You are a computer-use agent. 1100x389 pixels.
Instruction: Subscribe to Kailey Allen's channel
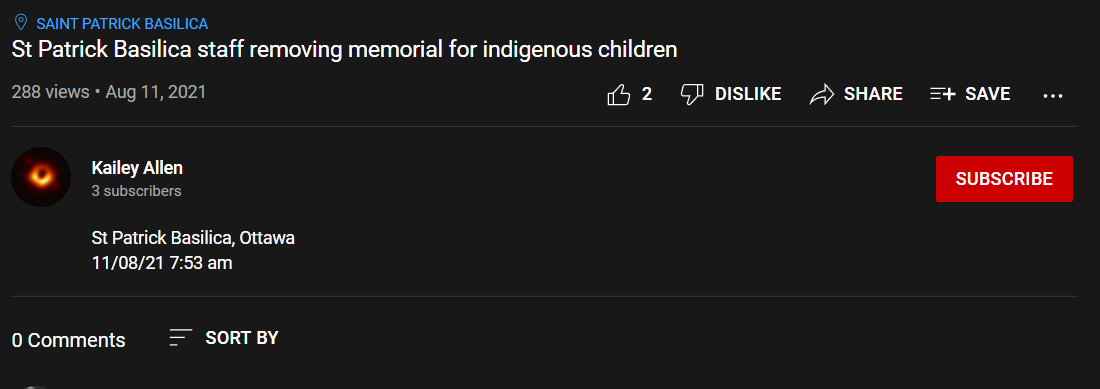1004,179
